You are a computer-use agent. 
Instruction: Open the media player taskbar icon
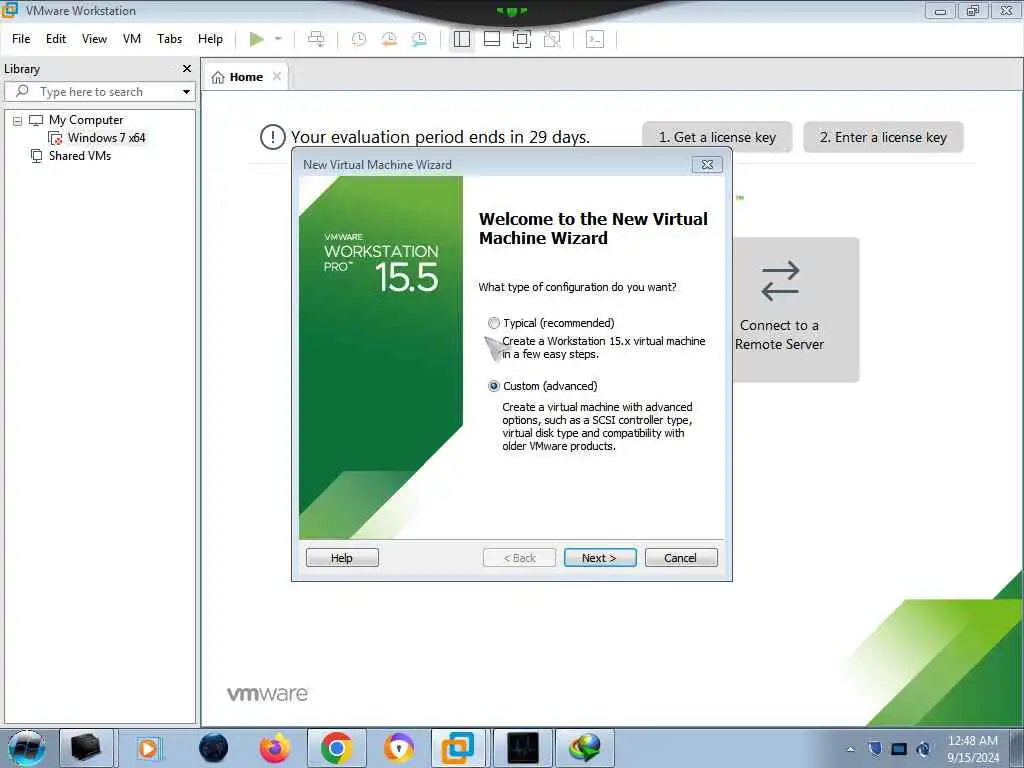pos(148,748)
